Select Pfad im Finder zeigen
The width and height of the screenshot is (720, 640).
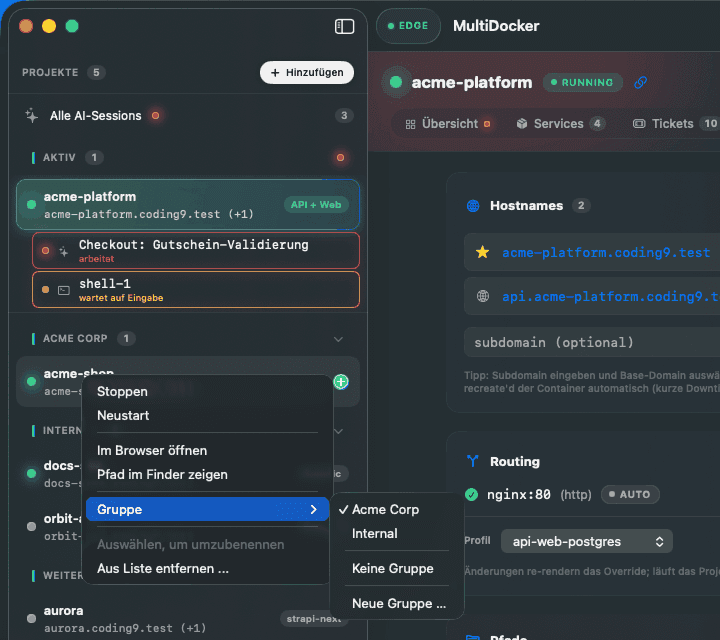coord(162,474)
